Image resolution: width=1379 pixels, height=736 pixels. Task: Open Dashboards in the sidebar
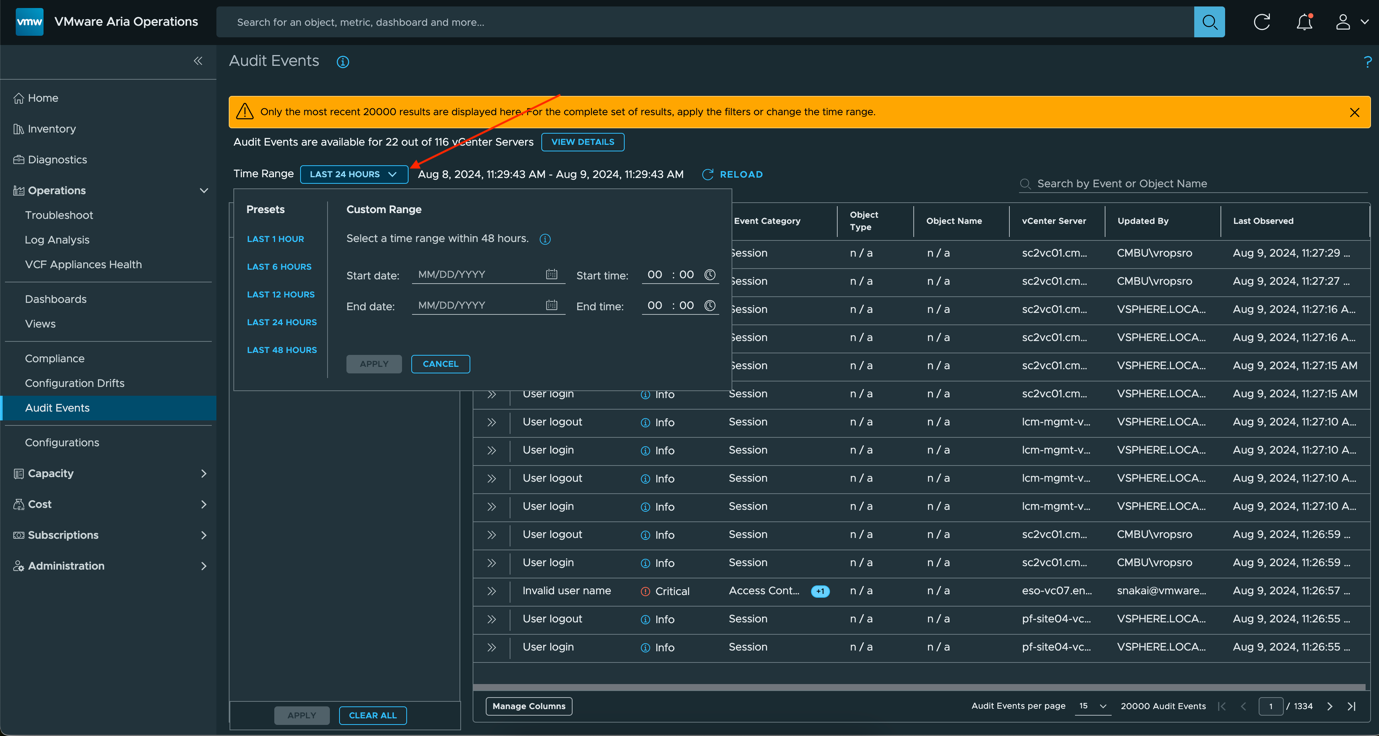[x=56, y=299]
